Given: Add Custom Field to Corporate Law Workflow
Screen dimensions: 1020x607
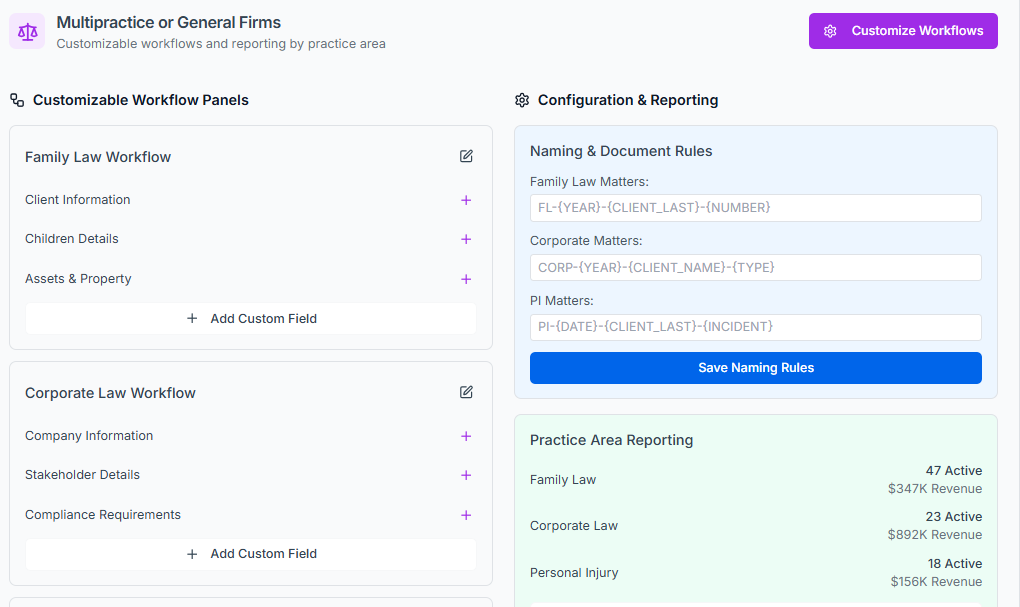Looking at the screenshot, I should tap(251, 554).
